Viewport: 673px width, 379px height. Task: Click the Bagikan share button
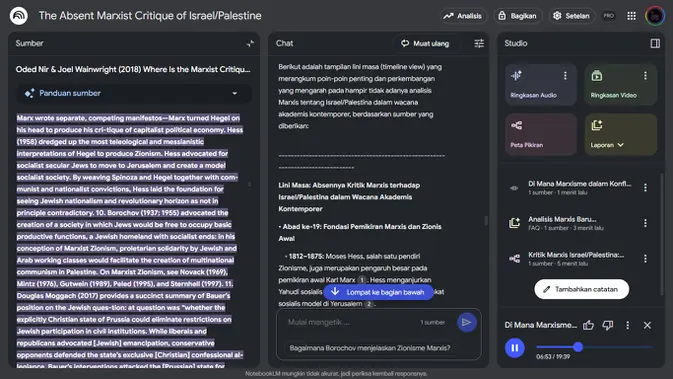(518, 16)
